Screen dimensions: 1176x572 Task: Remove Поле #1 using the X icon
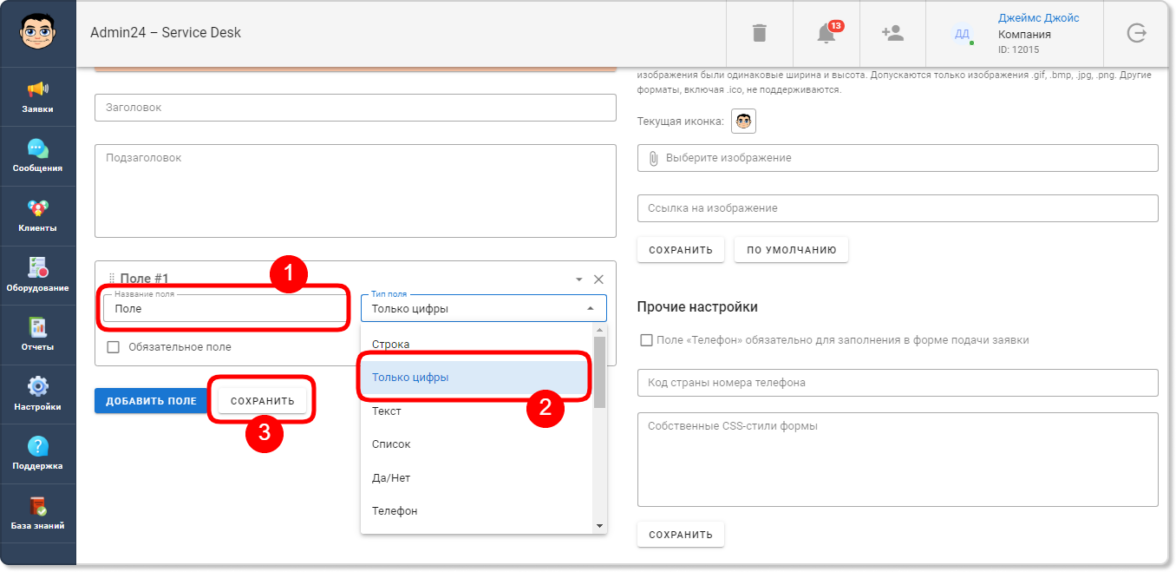[x=599, y=280]
